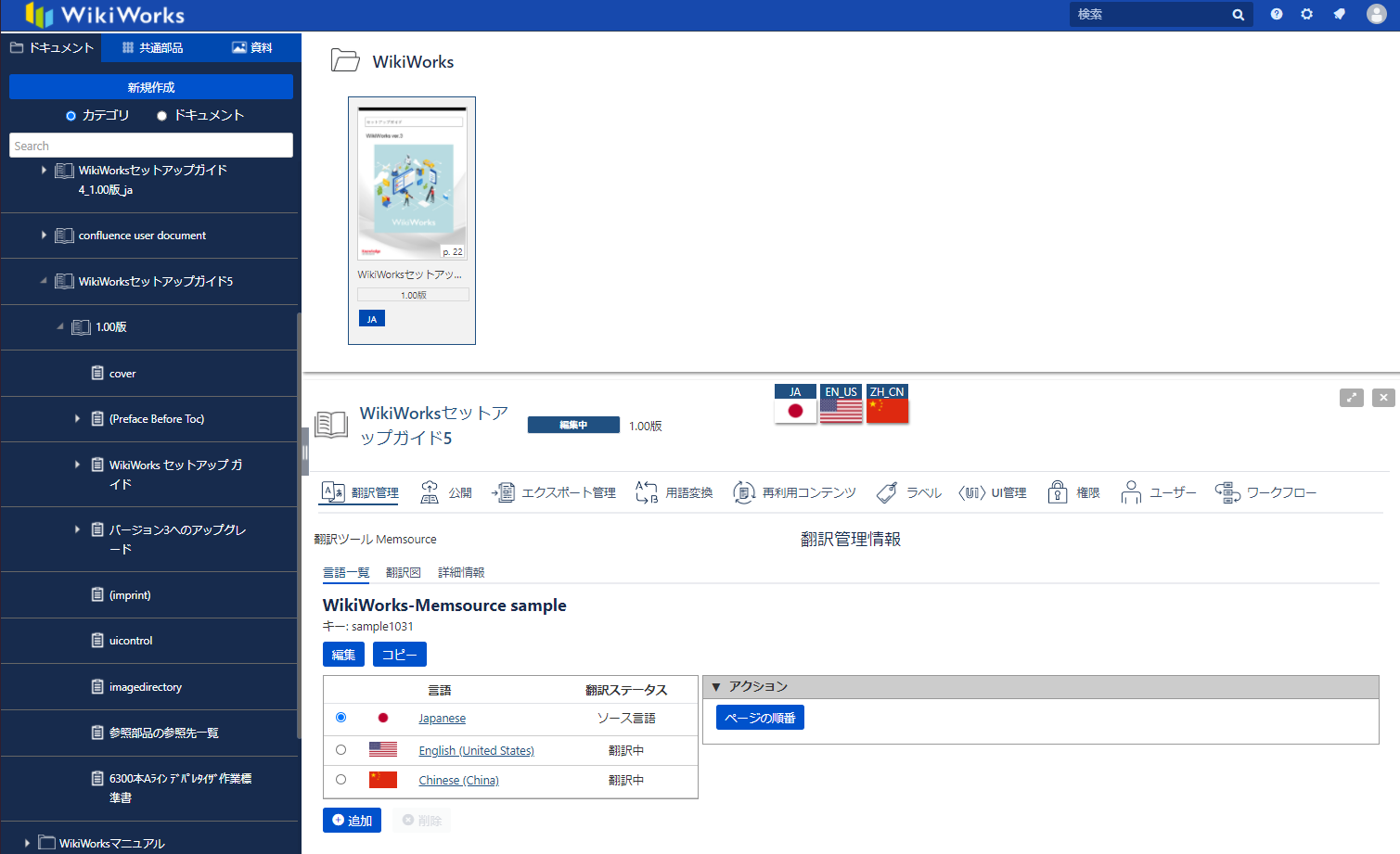Select the Chinese (China) language radio

pos(340,780)
